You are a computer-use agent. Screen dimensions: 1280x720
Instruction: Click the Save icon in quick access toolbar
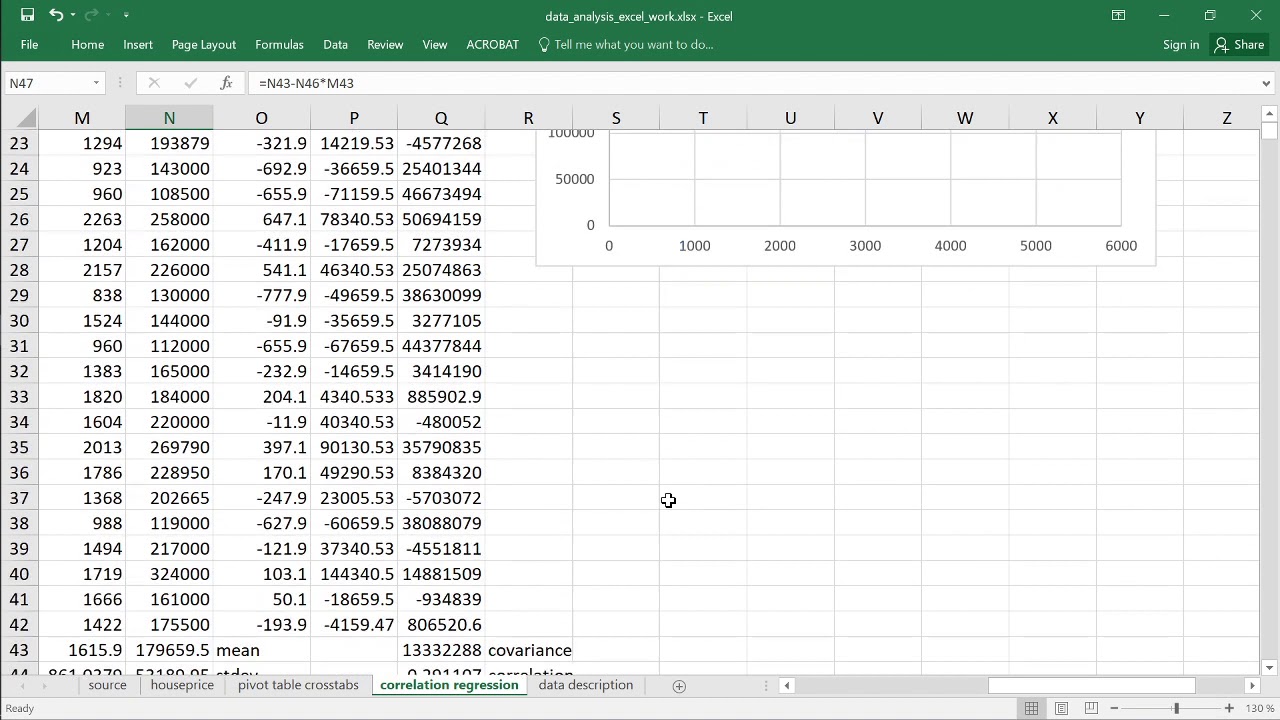coord(27,15)
